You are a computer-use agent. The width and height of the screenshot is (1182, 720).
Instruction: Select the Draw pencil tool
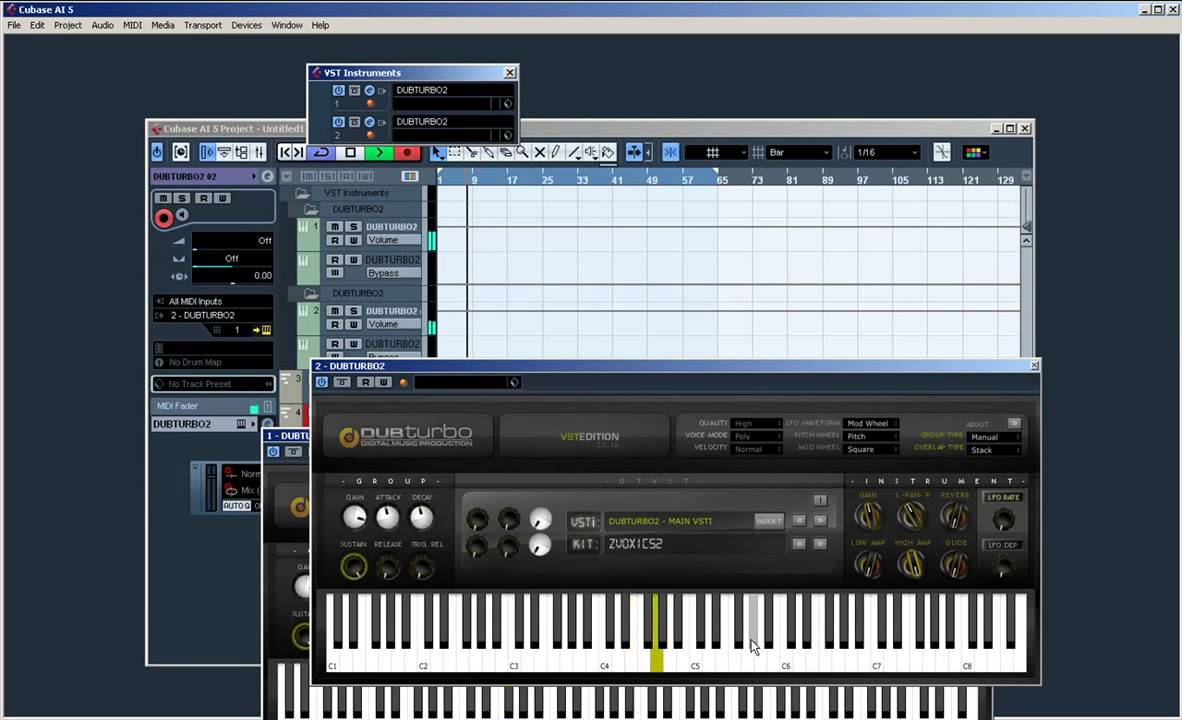[x=556, y=152]
